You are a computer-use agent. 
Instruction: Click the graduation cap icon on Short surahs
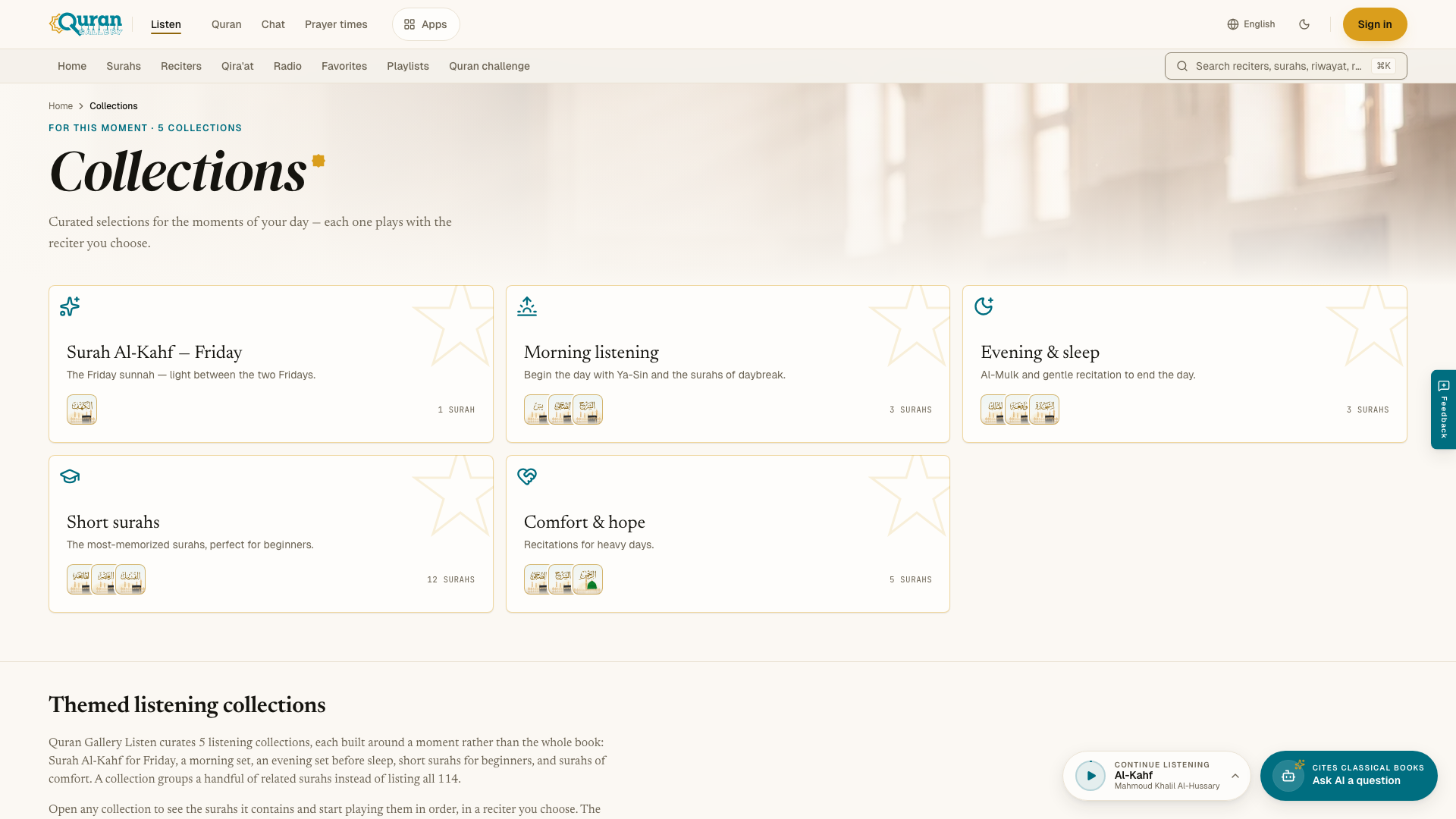(x=70, y=476)
